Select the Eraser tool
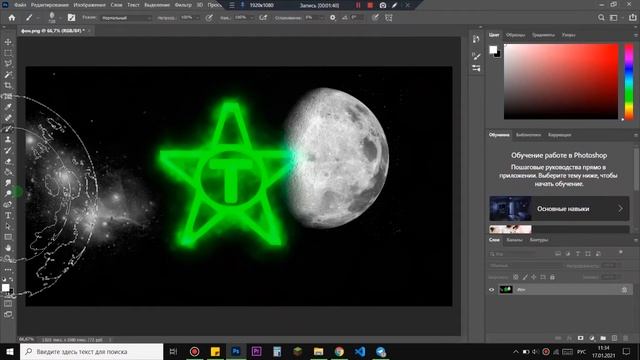Screen dimensions: 640x360 (x=8, y=161)
